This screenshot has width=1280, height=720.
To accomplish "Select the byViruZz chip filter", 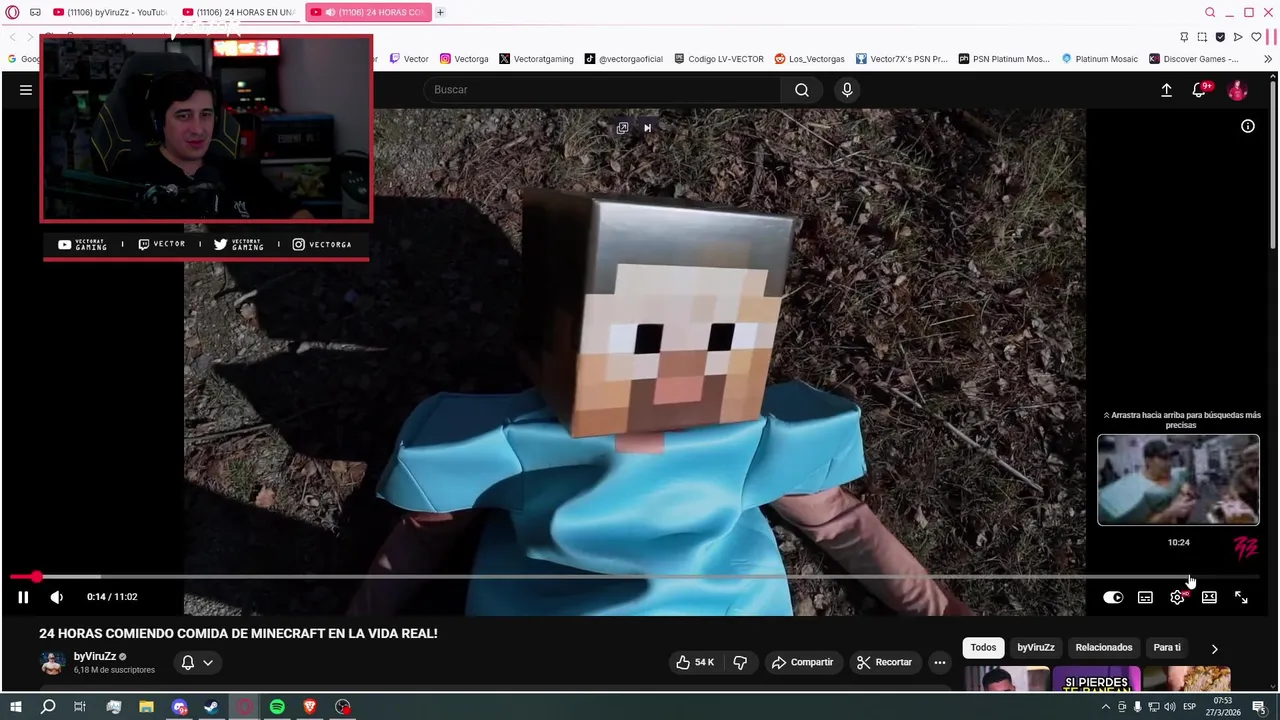I will [1035, 647].
